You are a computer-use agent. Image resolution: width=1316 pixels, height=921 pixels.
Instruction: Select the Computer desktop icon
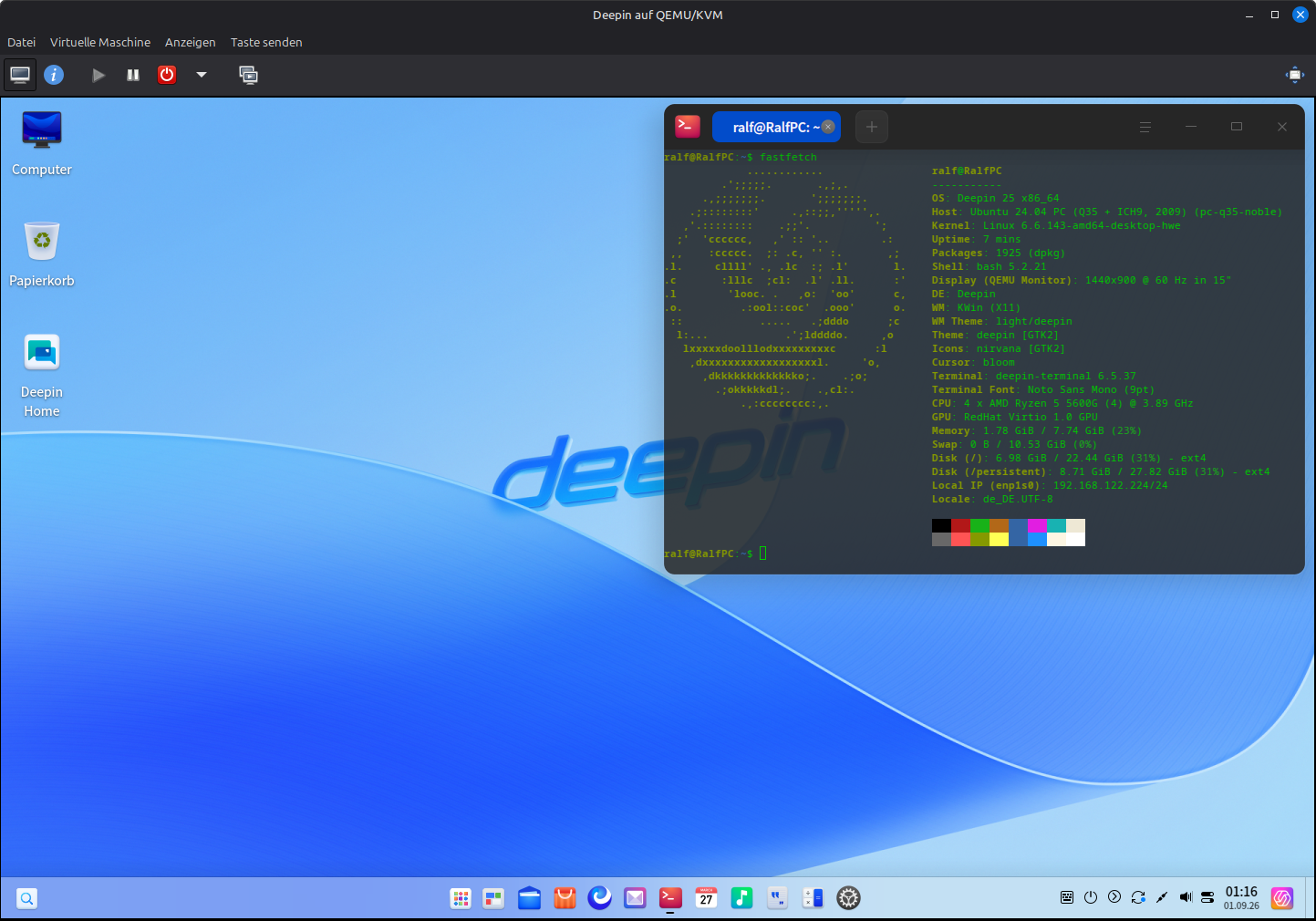tap(42, 143)
